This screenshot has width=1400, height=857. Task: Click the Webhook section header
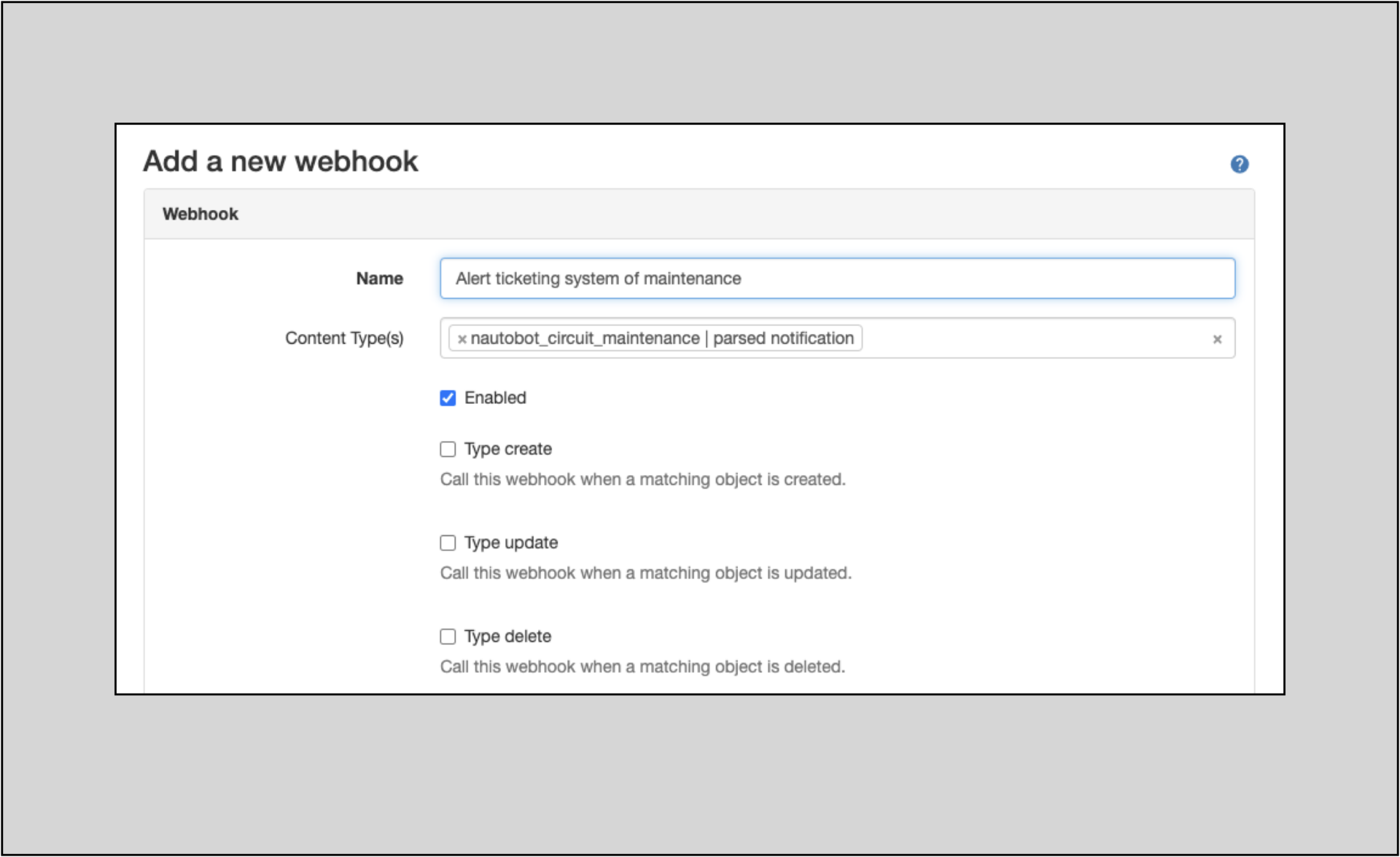point(201,214)
